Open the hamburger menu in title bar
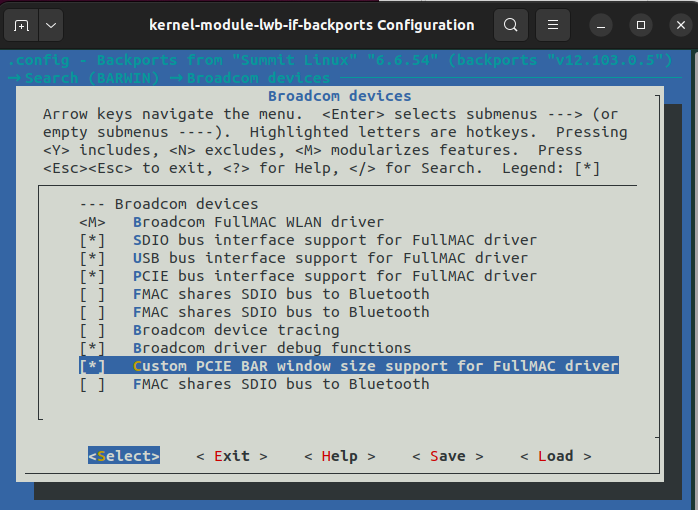The image size is (698, 510). [x=551, y=24]
